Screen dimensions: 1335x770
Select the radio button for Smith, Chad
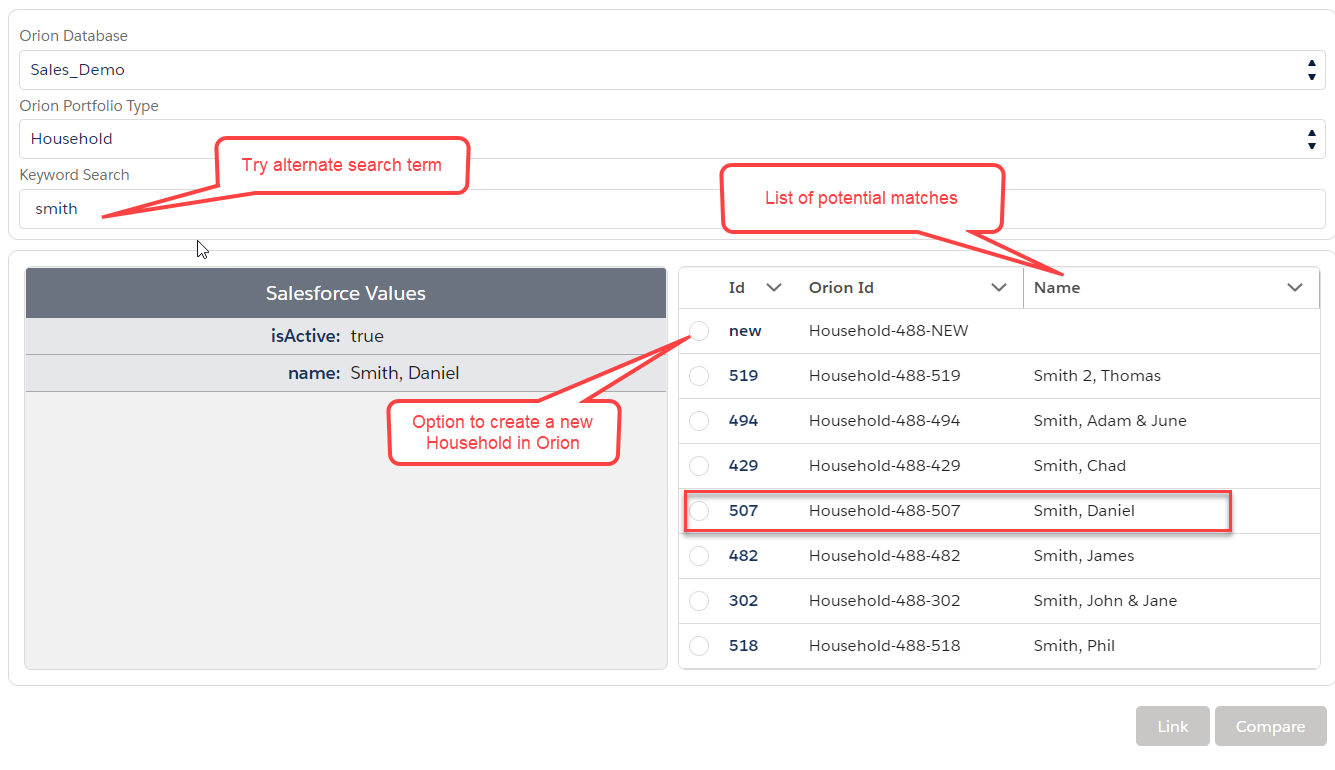point(699,466)
